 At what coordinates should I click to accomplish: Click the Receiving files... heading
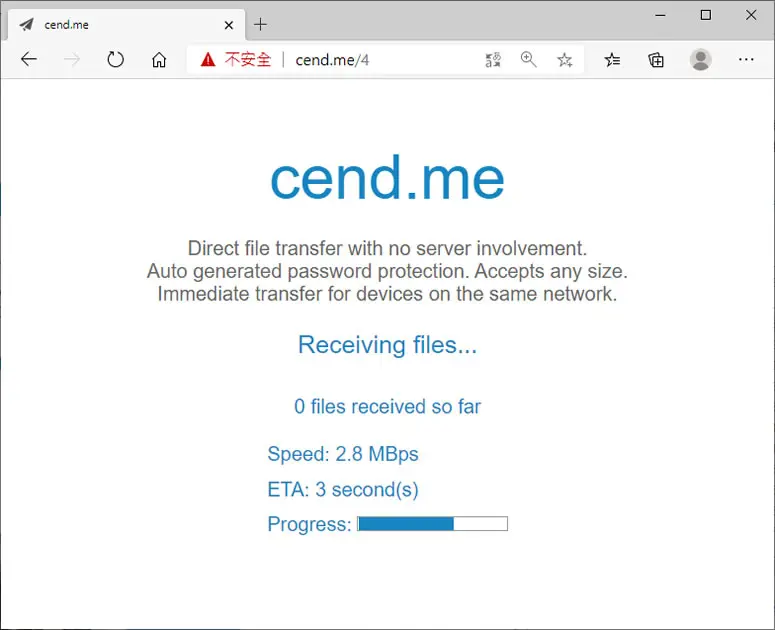pos(388,344)
